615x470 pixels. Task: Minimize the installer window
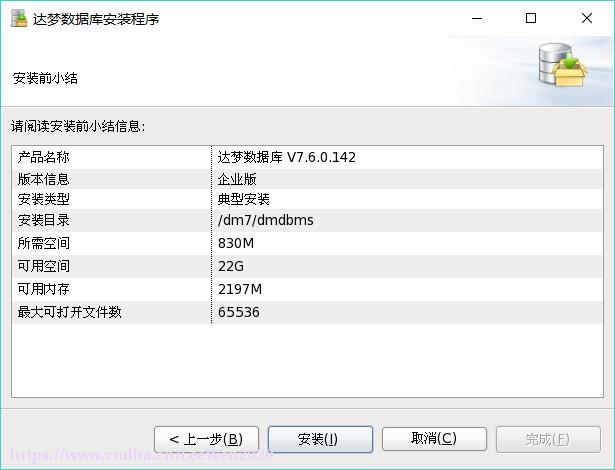click(x=477, y=18)
